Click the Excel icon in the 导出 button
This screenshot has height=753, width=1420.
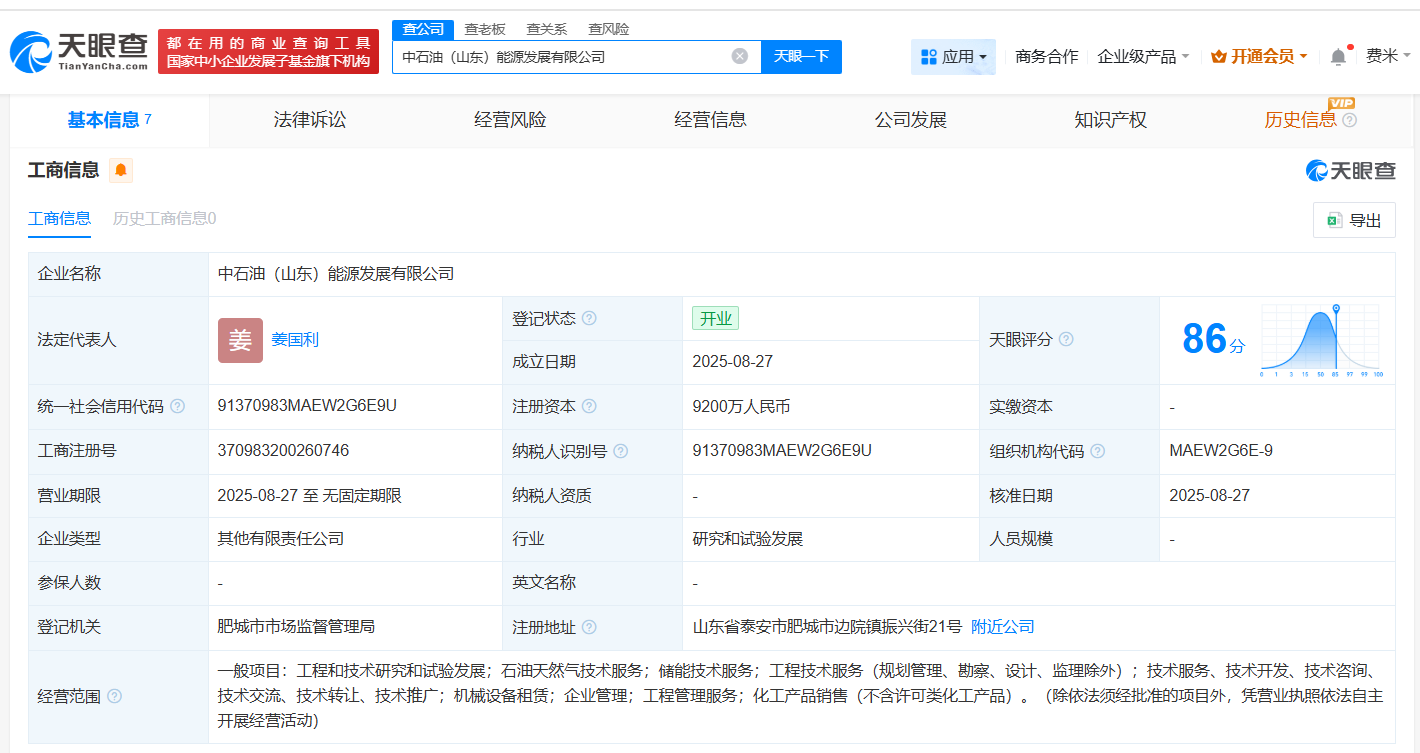pos(1334,219)
